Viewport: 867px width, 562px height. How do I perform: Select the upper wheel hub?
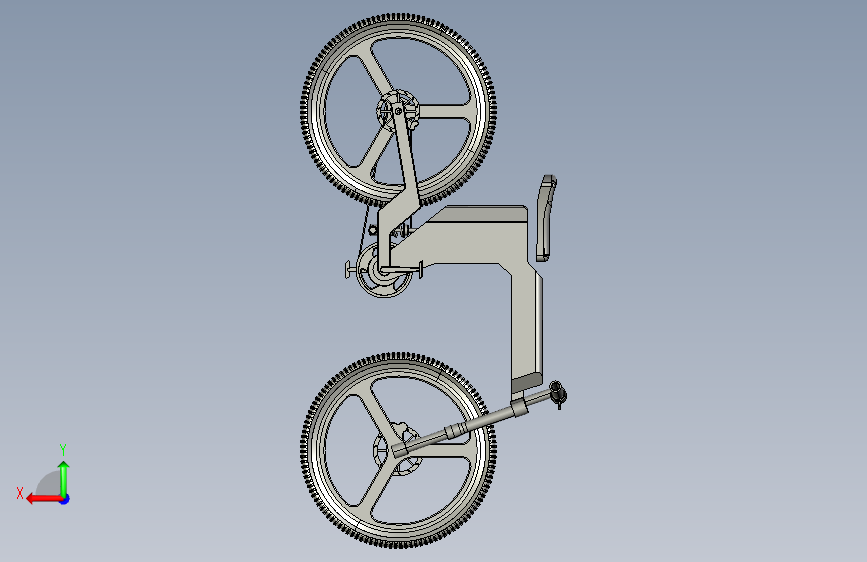[398, 111]
